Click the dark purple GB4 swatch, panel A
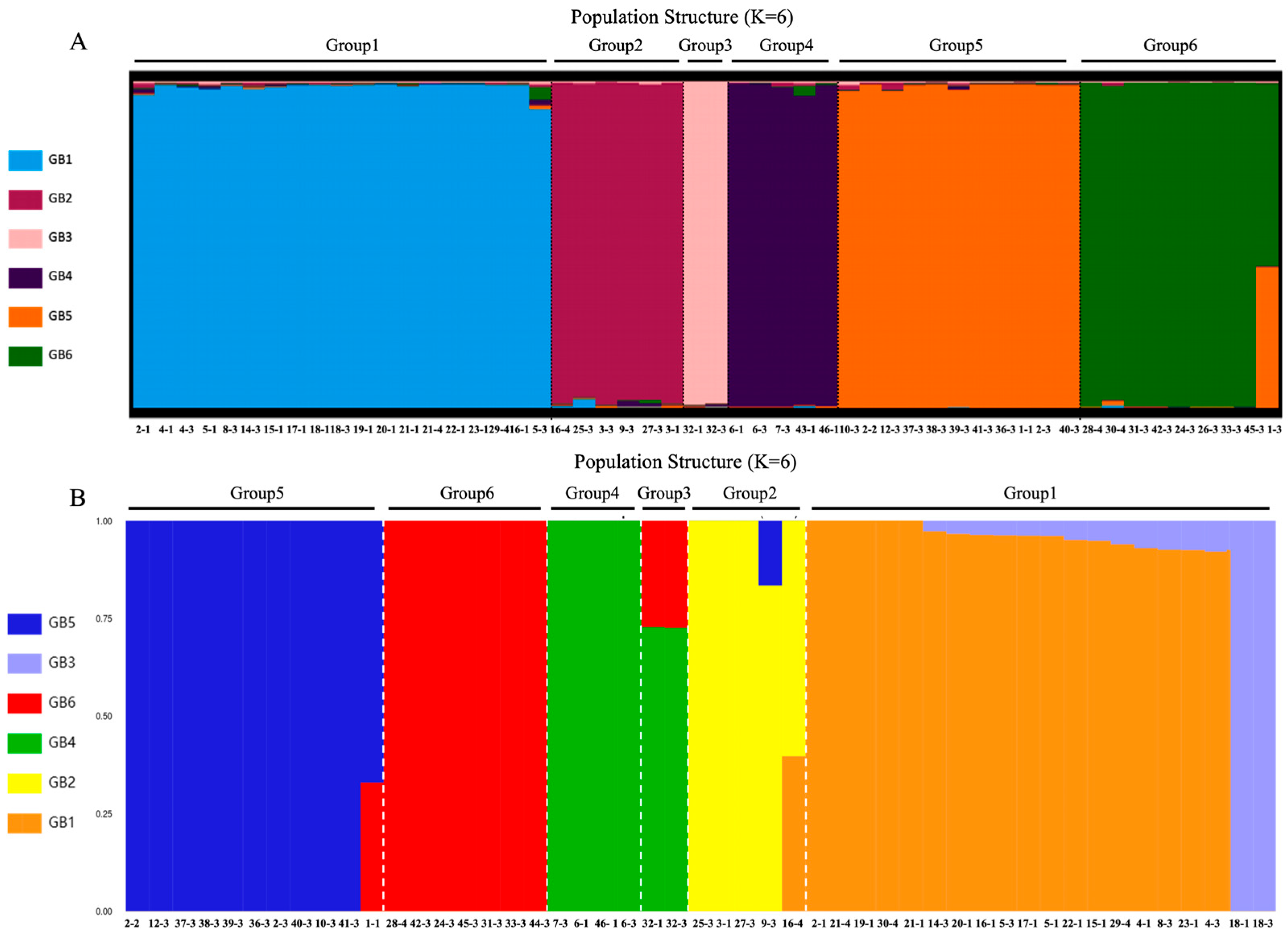 tap(25, 278)
